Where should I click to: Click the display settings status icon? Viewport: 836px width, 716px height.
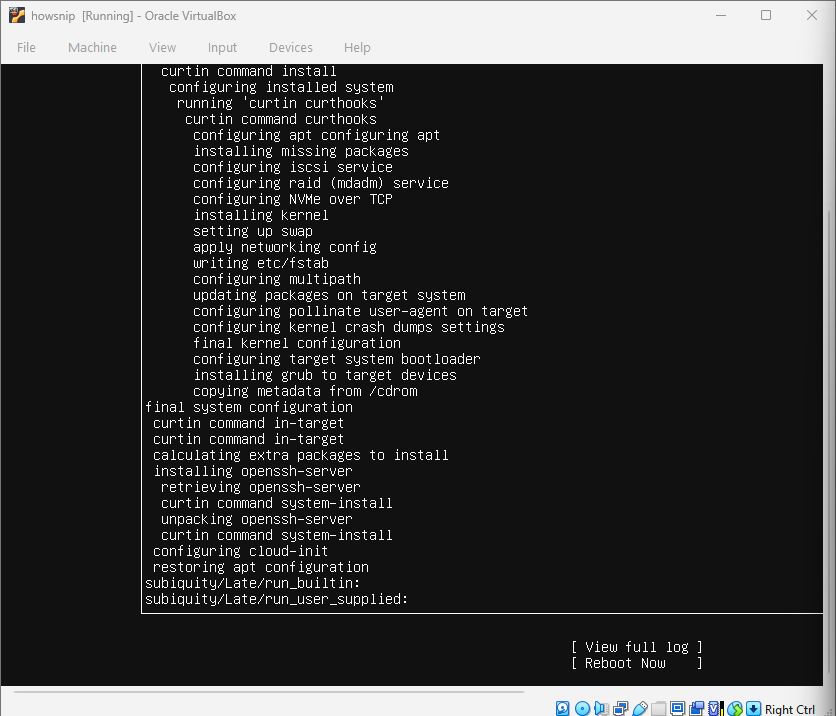click(678, 709)
